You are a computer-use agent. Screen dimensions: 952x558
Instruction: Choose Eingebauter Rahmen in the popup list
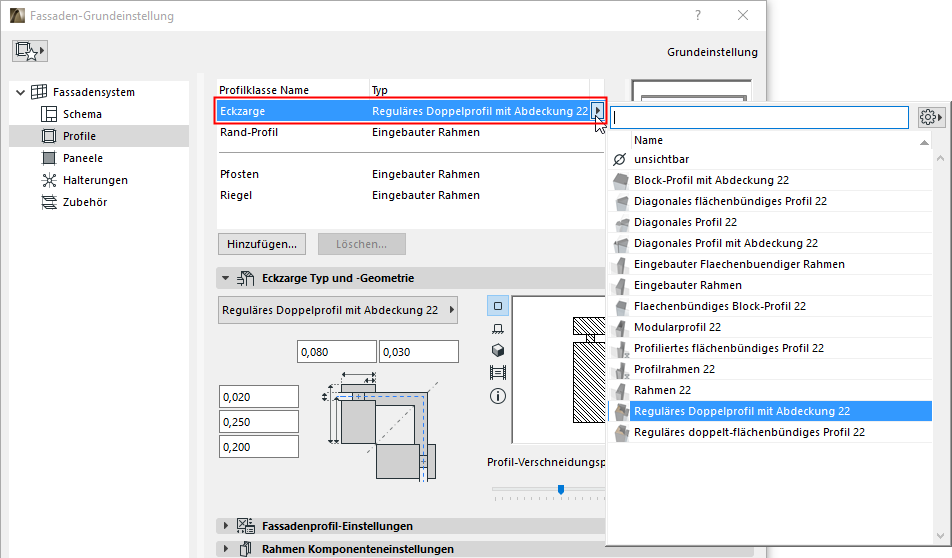coord(770,285)
